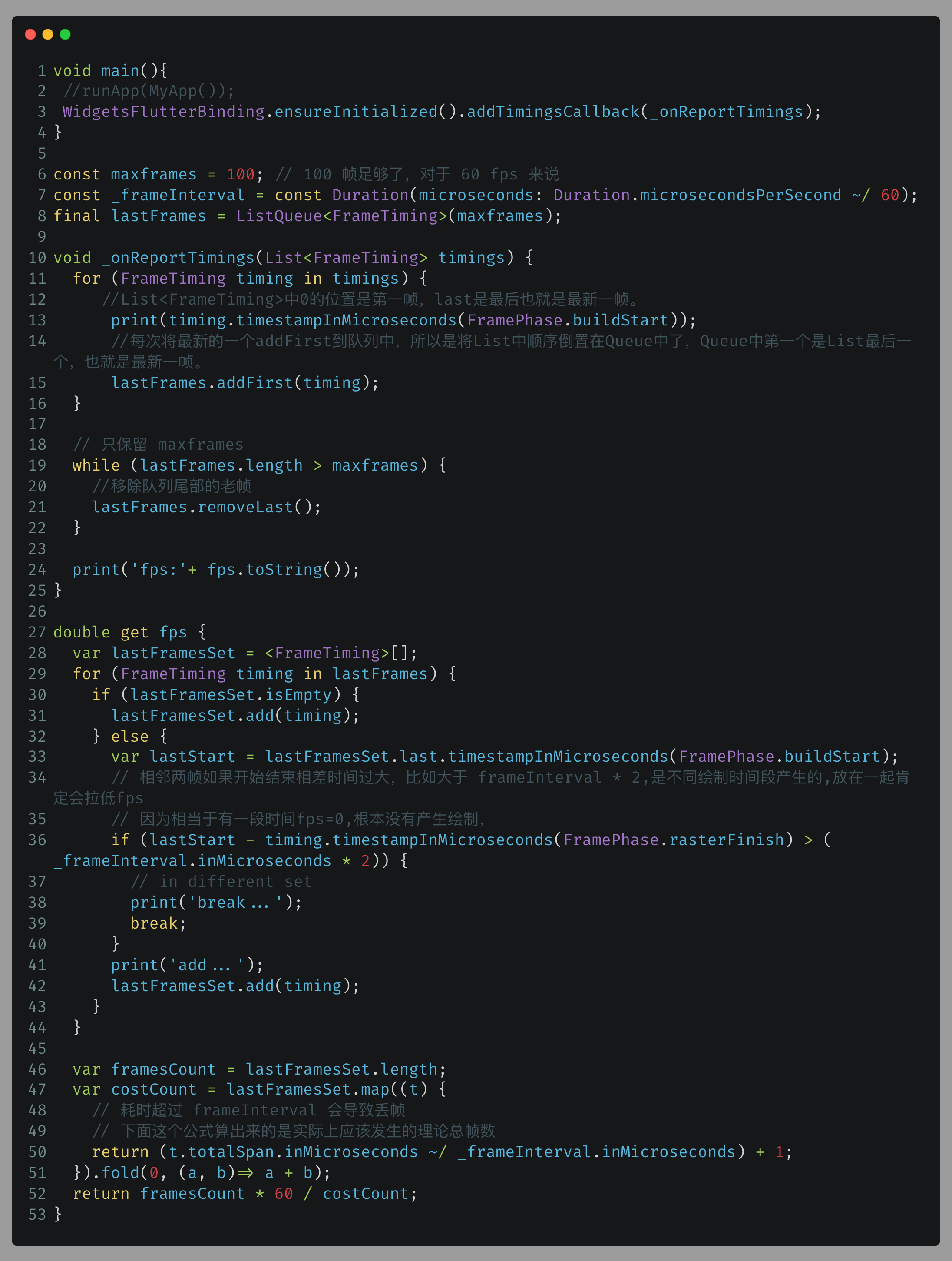Click the 'fps:' string literal on line 24
Viewport: 952px width, 1261px height.
point(159,570)
